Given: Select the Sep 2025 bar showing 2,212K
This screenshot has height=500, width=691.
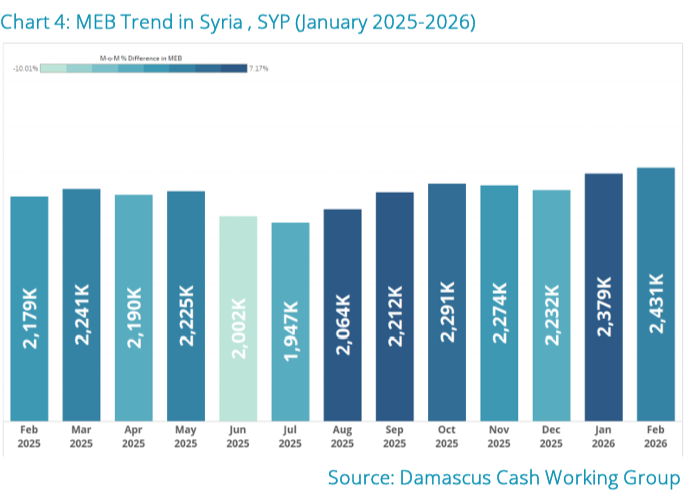Looking at the screenshot, I should (395, 307).
